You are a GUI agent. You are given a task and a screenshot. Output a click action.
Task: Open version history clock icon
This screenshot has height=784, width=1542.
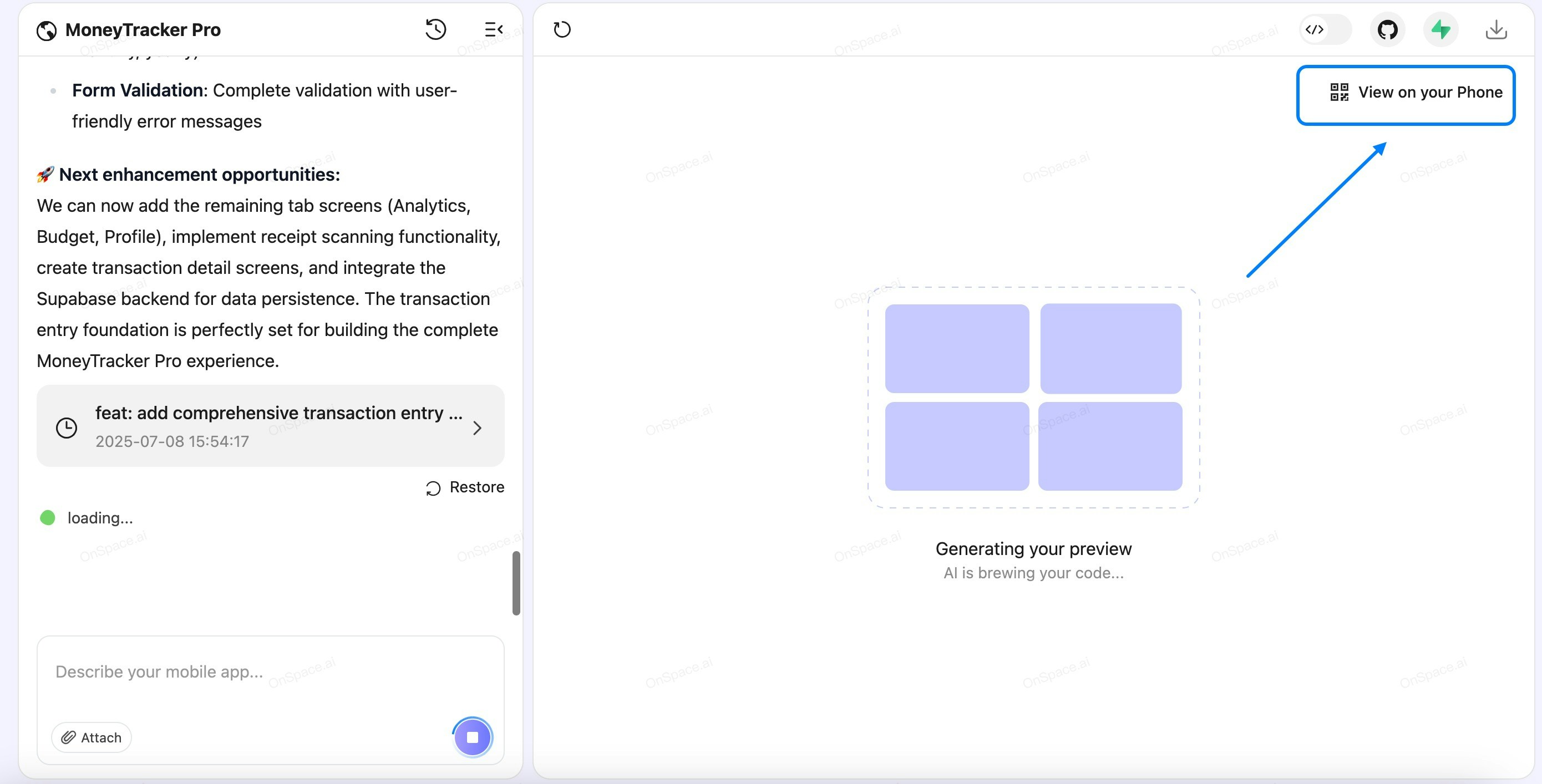point(435,29)
